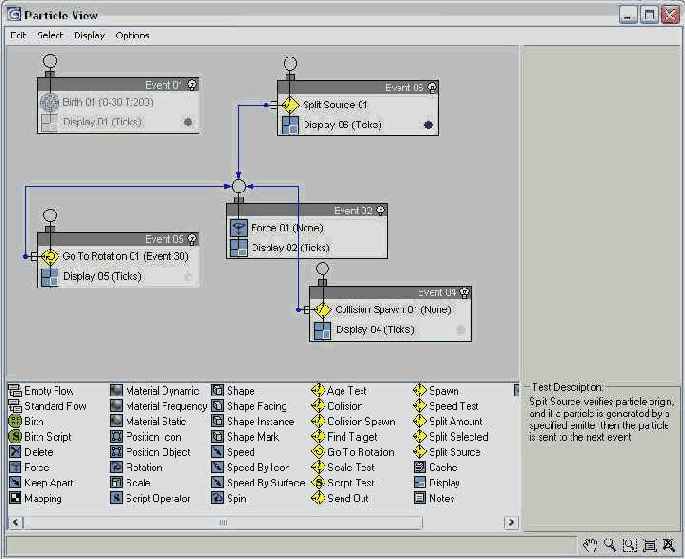The image size is (685, 559).
Task: Click the Zoom Extents tool
Action: pyautogui.click(x=650, y=545)
